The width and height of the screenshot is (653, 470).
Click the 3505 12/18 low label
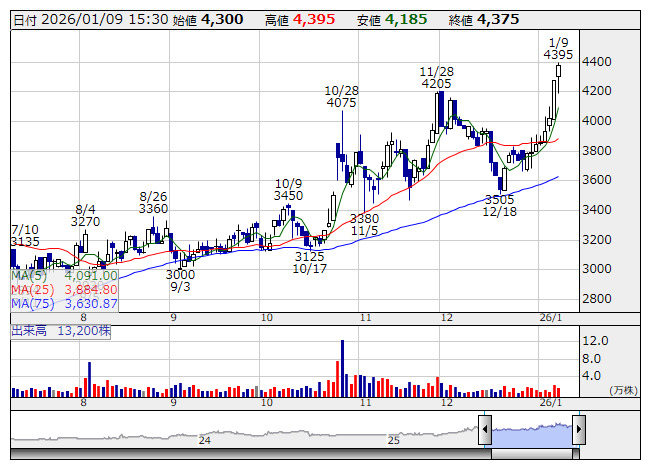(500, 205)
